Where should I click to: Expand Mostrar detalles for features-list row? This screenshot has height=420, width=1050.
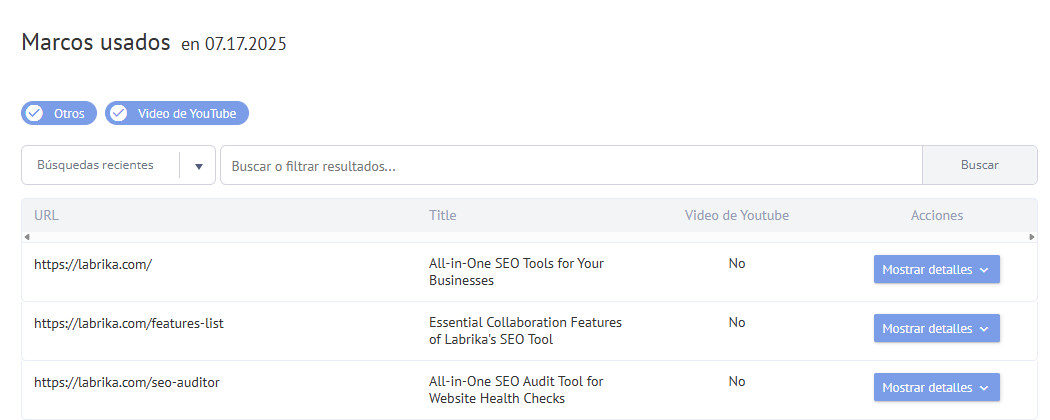936,328
